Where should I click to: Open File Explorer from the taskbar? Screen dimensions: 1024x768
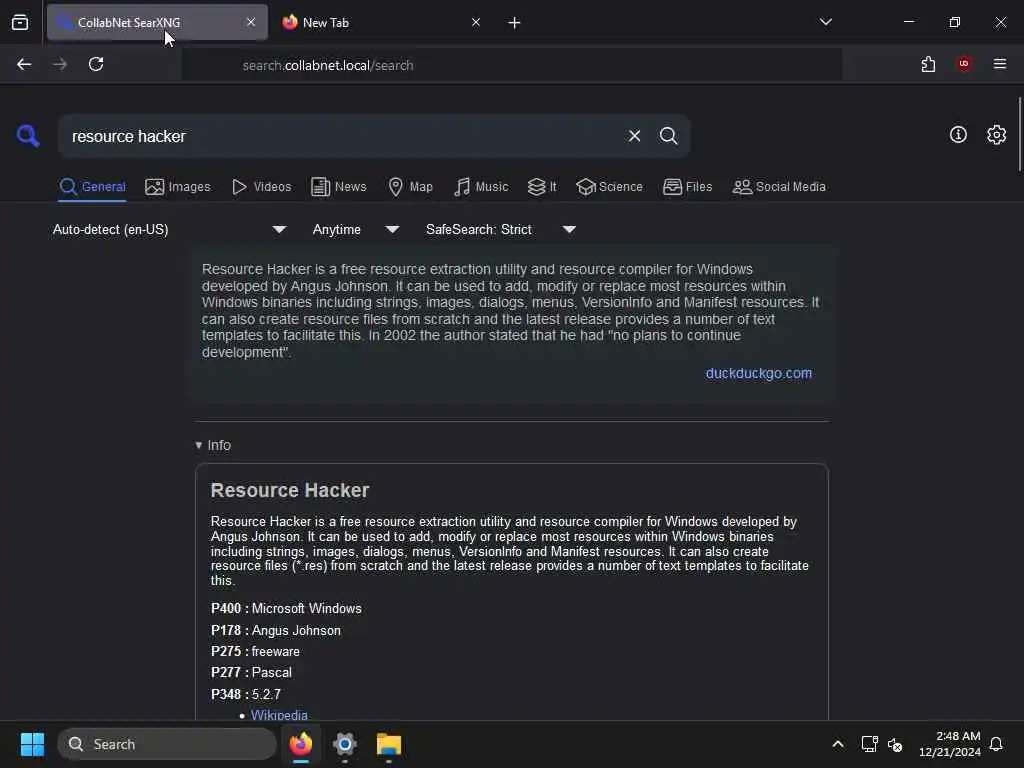coord(389,744)
